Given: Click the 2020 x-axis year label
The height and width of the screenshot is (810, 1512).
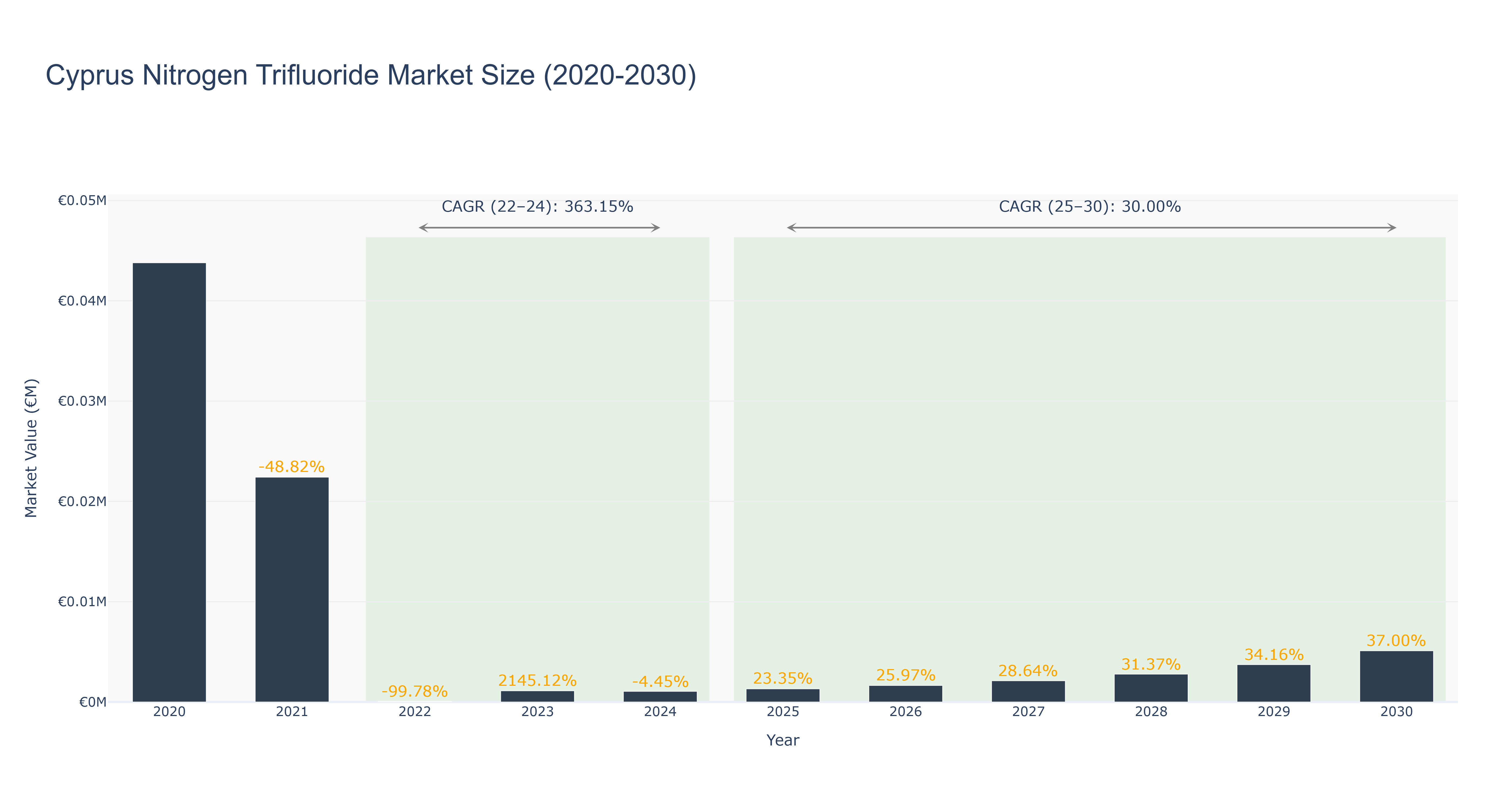Looking at the screenshot, I should (x=169, y=712).
